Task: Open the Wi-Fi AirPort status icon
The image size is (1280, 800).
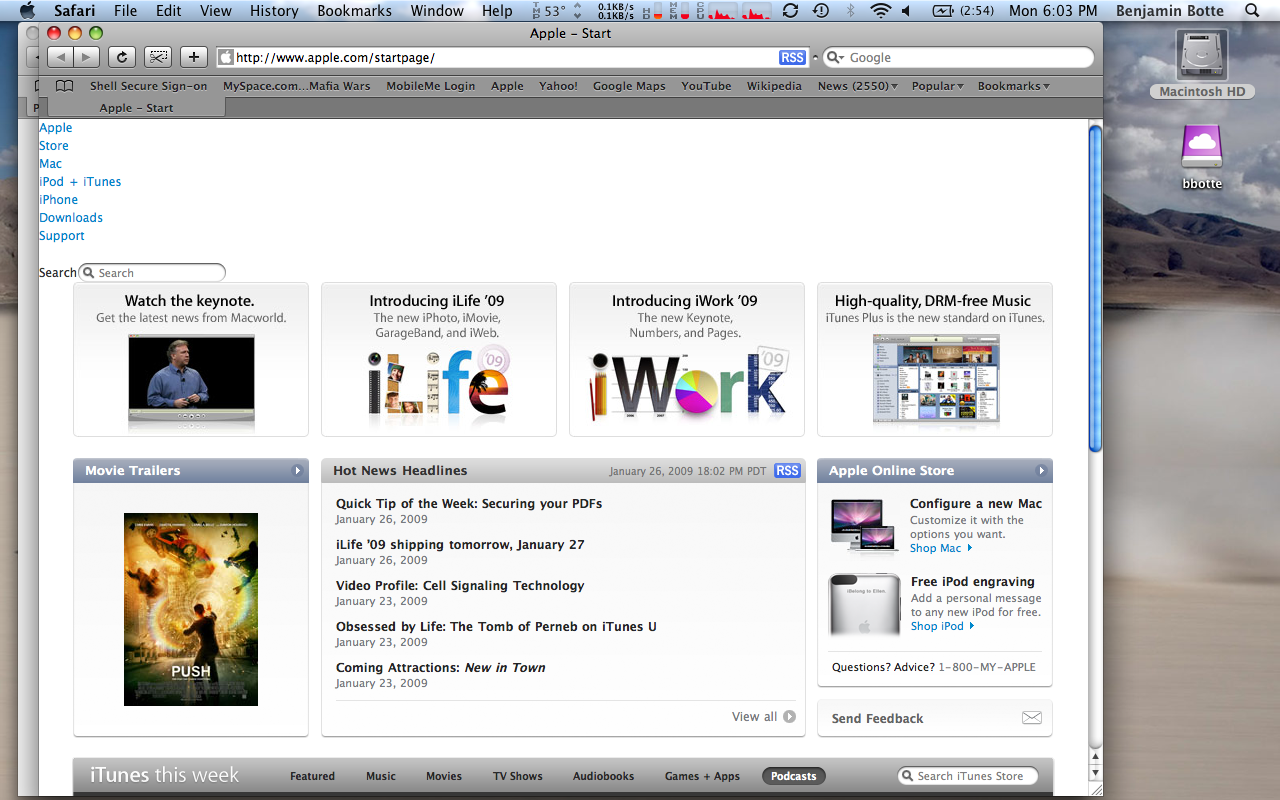Action: pyautogui.click(x=881, y=11)
